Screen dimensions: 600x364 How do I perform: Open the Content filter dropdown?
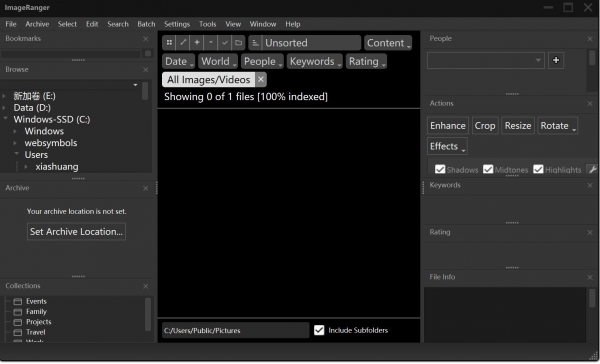(388, 43)
